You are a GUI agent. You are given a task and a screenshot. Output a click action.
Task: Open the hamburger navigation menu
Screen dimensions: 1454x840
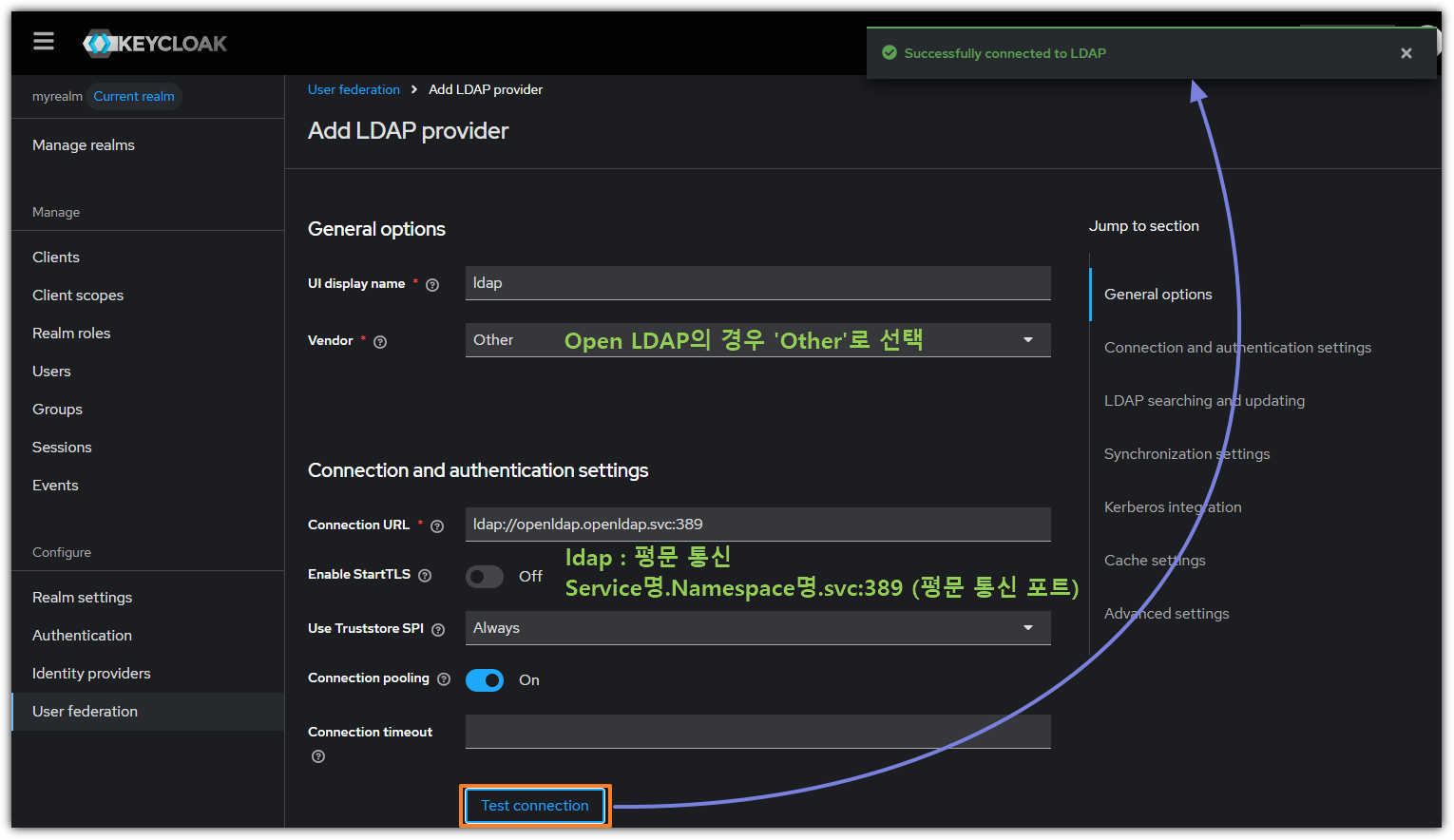[x=43, y=42]
